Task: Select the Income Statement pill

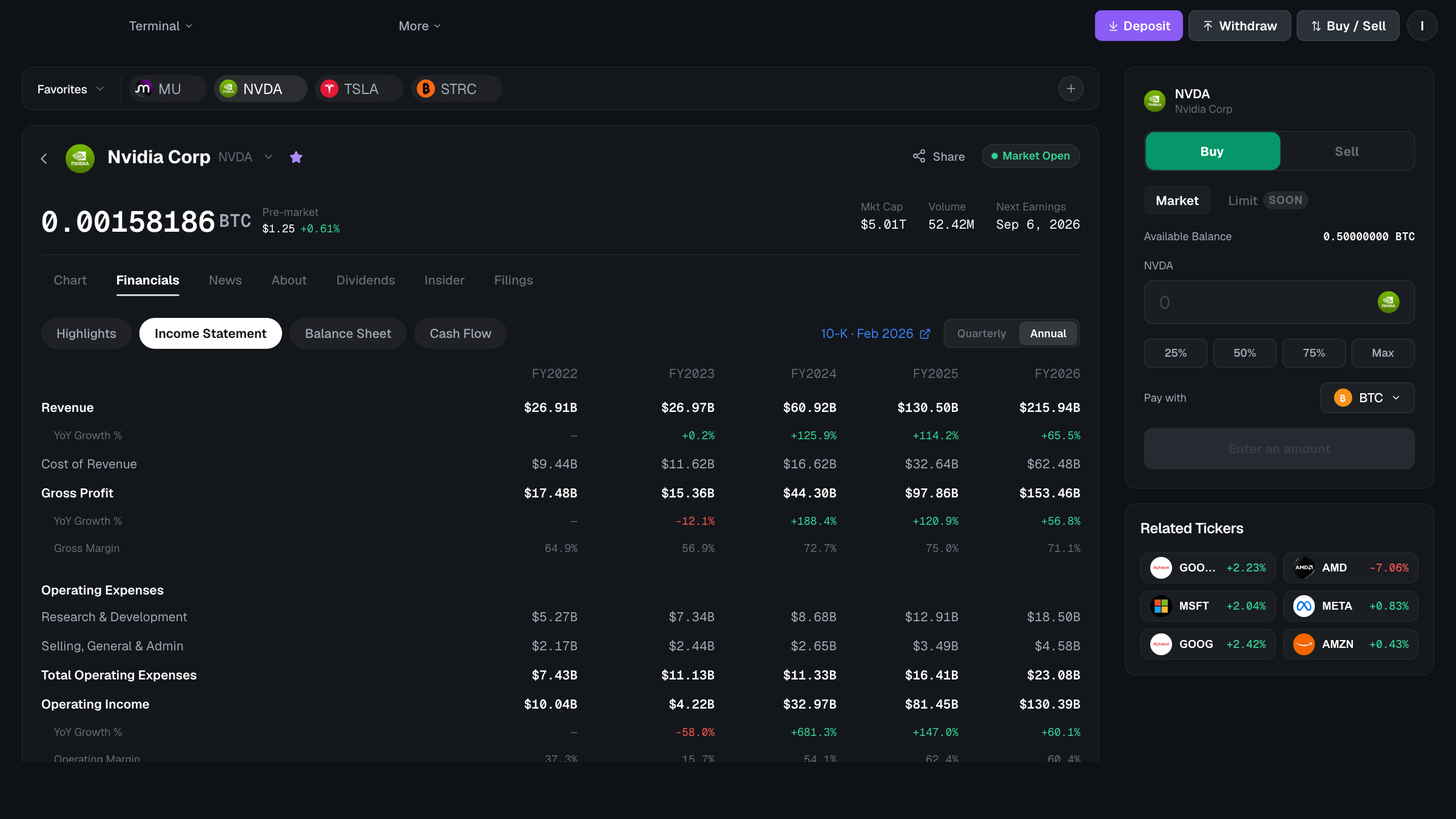Action: pos(211,333)
